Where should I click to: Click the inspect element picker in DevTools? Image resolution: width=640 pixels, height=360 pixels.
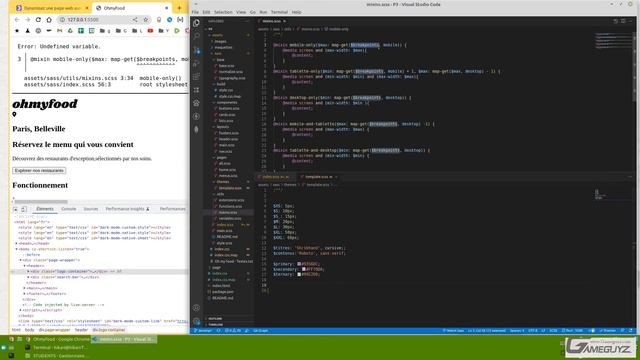[x=16, y=209]
